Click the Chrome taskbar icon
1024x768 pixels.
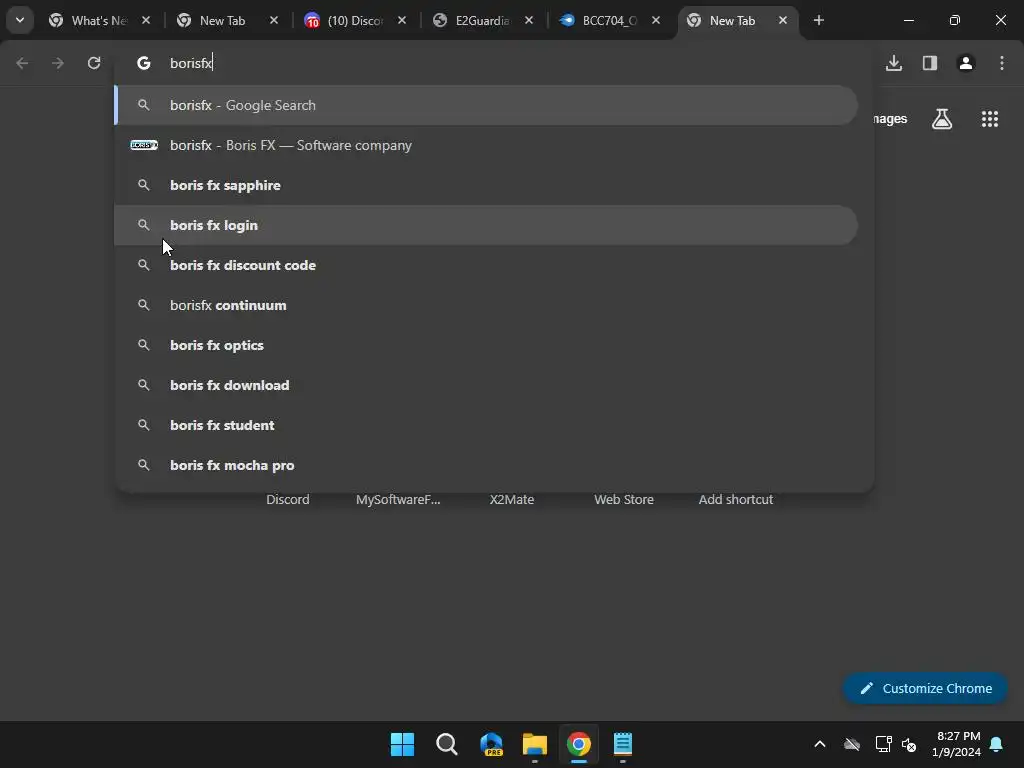click(x=579, y=744)
